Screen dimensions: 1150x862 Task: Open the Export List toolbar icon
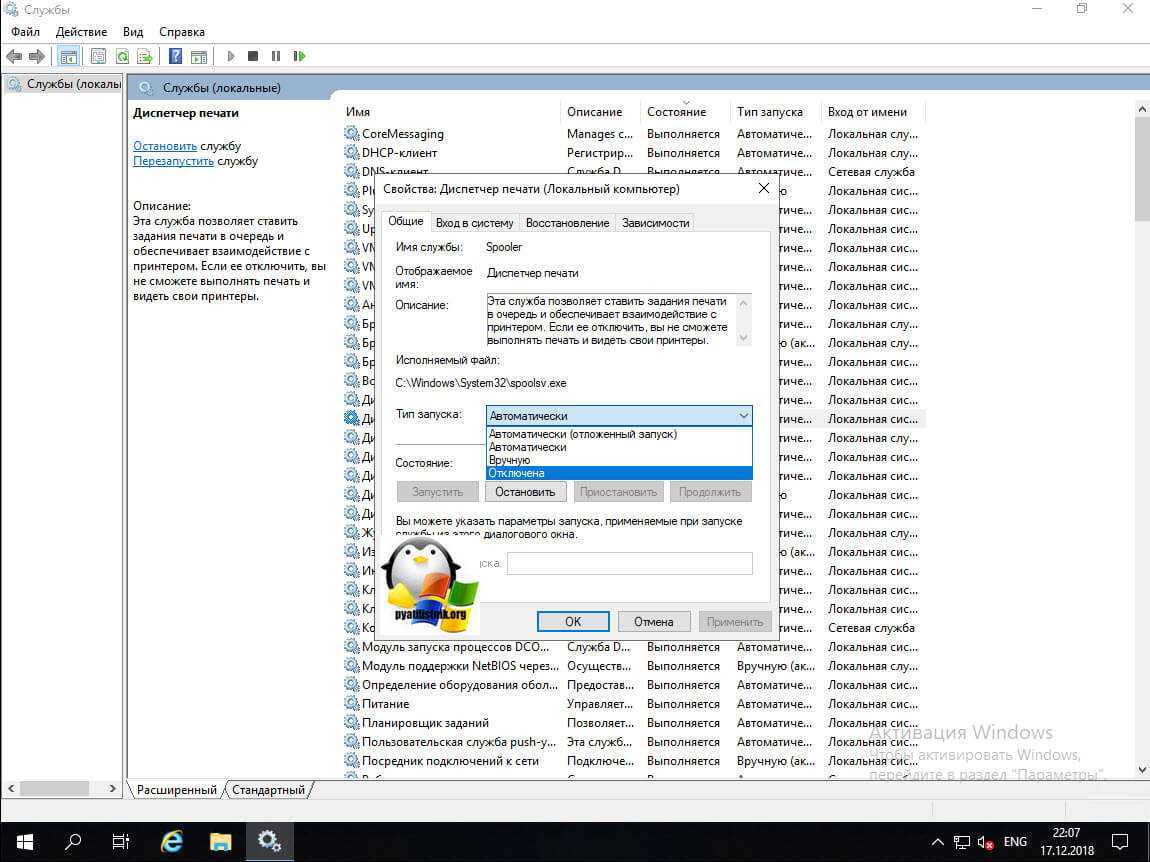tap(145, 57)
